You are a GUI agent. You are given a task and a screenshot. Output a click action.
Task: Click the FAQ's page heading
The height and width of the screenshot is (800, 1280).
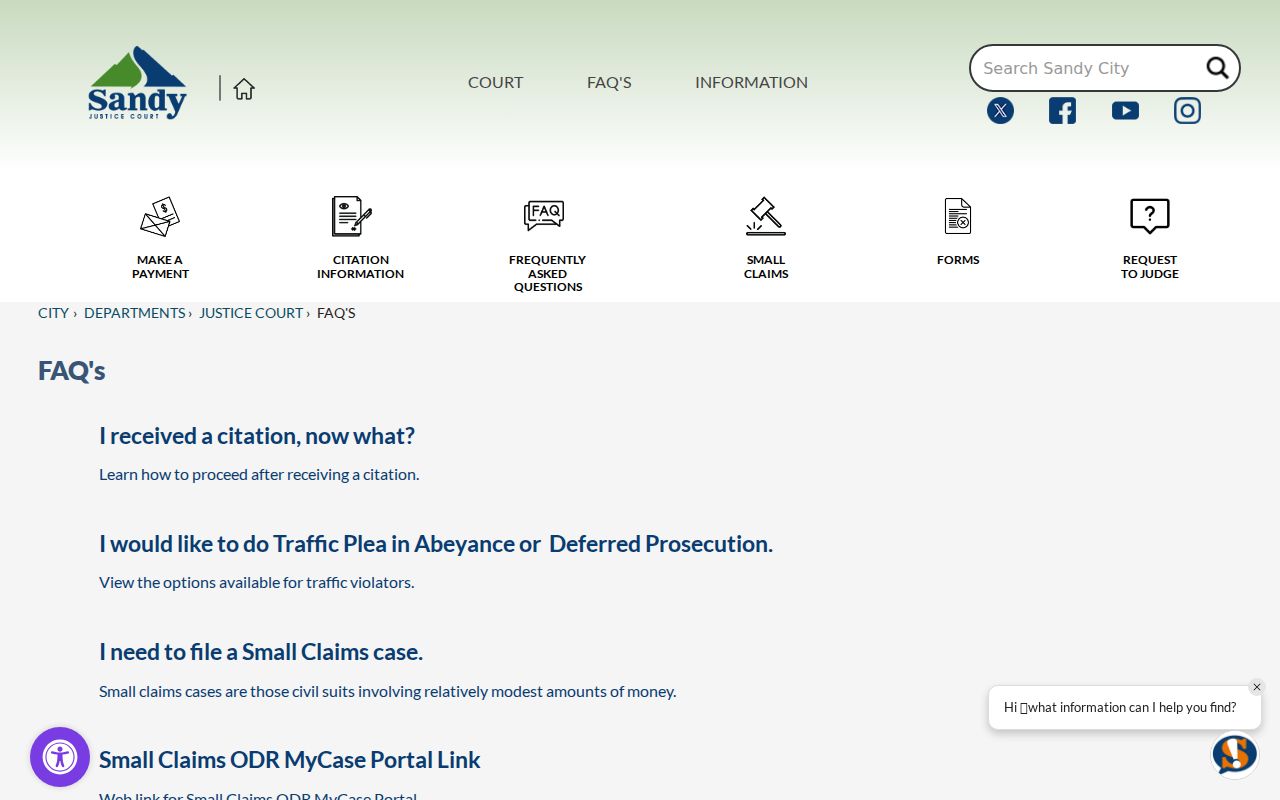[72, 371]
